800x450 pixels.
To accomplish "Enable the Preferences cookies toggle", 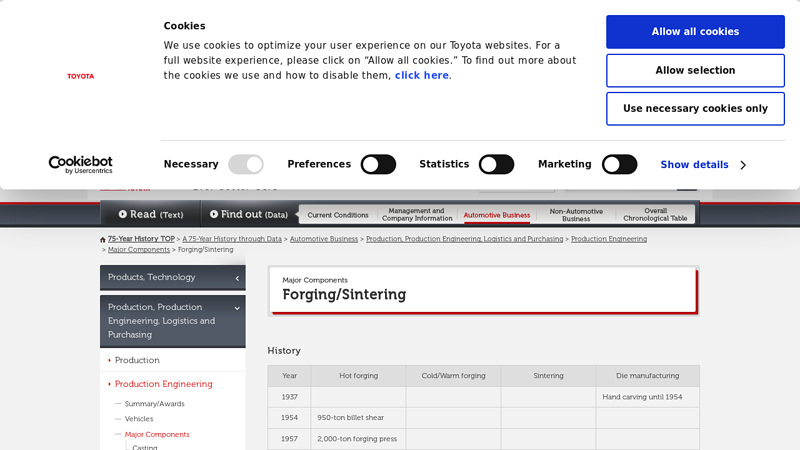I will 378,165.
